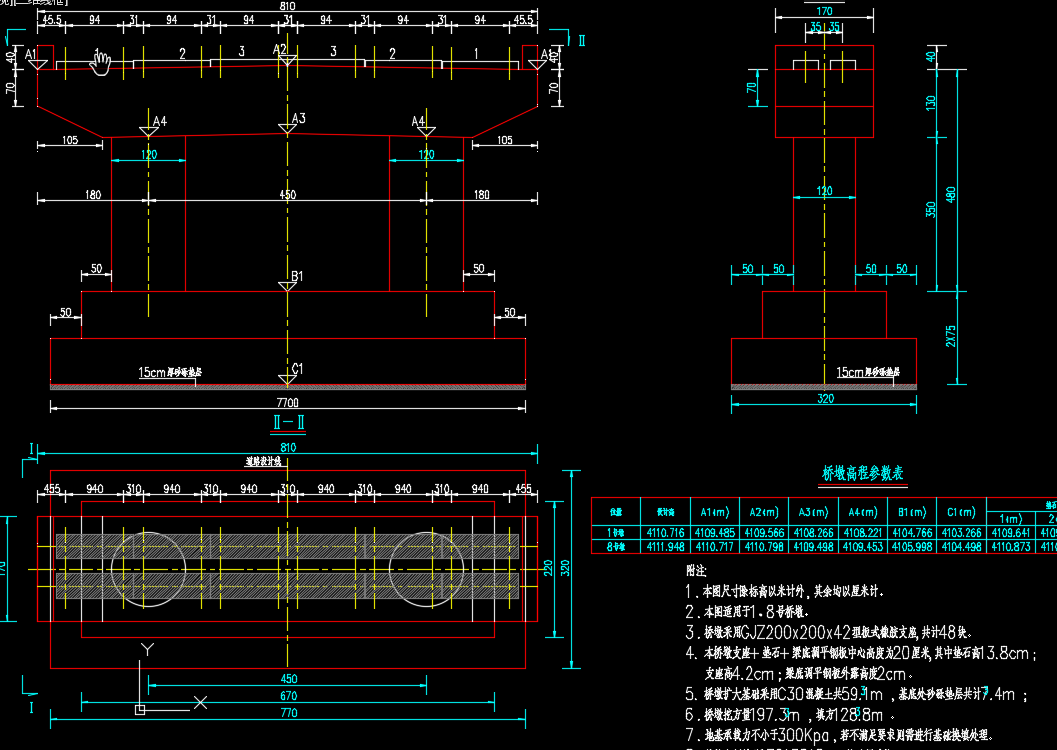Click the Ⅱ-Ⅱ section title
The height and width of the screenshot is (750, 1057).
click(x=289, y=423)
